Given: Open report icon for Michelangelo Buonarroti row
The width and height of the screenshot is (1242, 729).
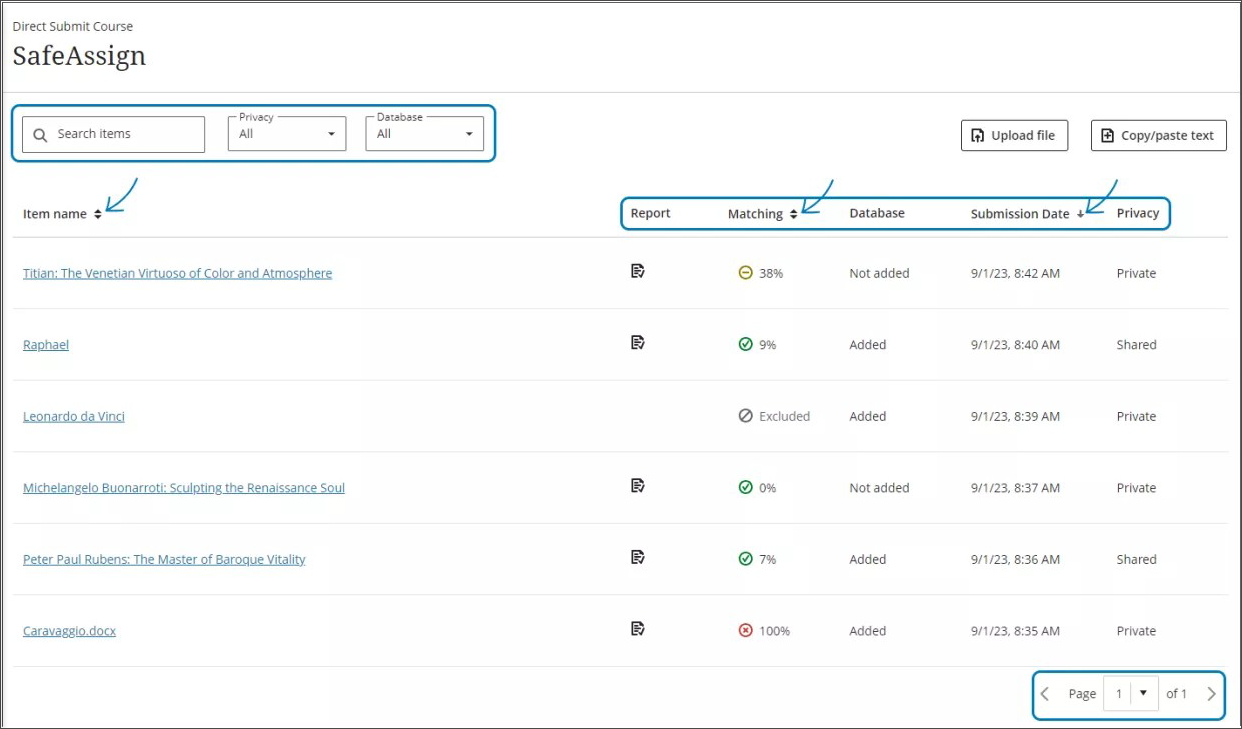Looking at the screenshot, I should (638, 486).
